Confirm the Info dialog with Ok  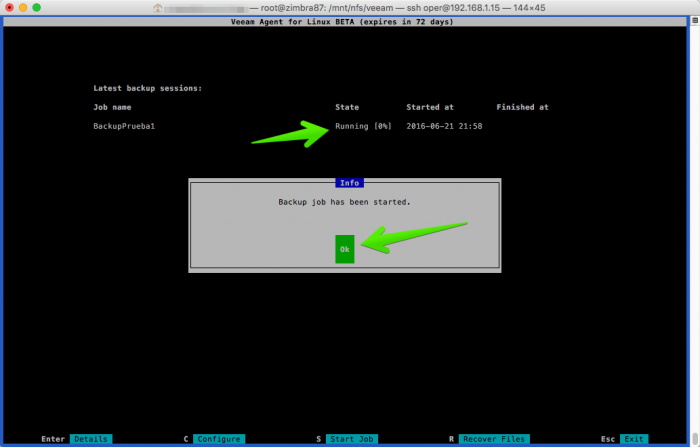pyautogui.click(x=345, y=249)
